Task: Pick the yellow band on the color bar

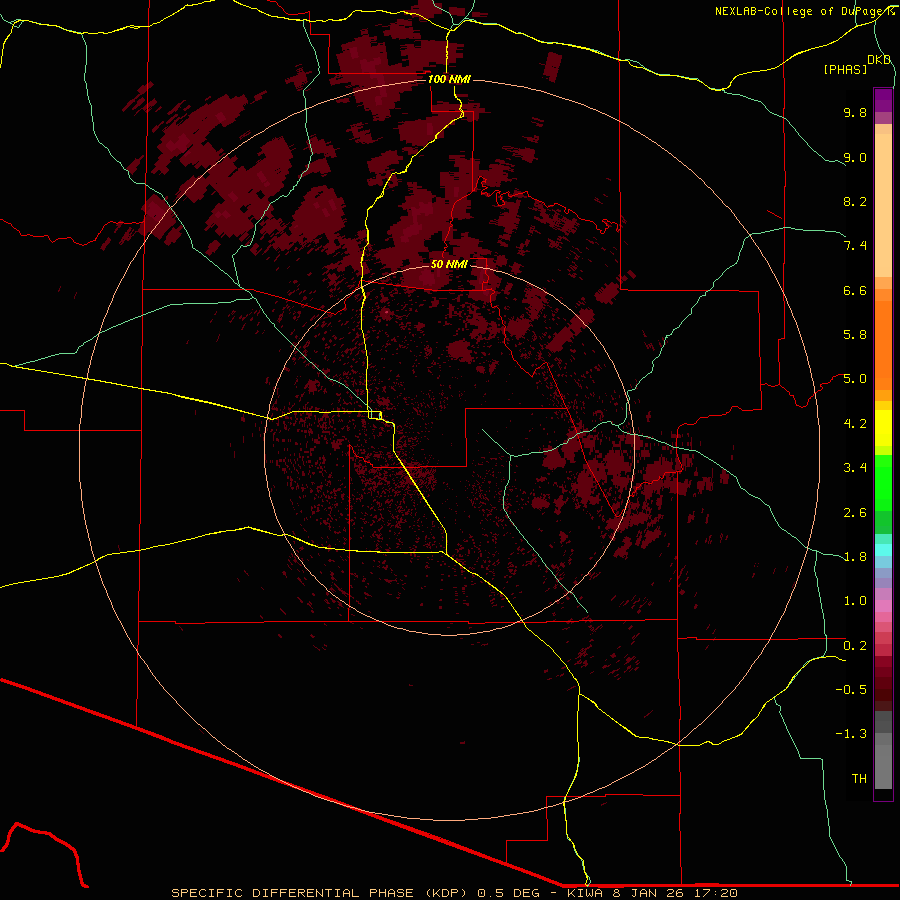Action: point(883,428)
